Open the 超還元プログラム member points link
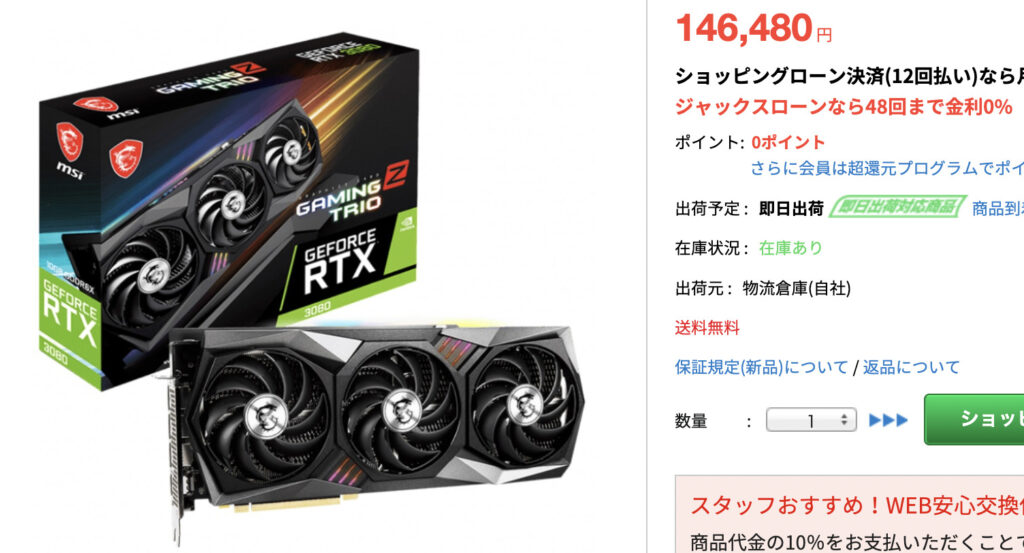The height and width of the screenshot is (553, 1024). tap(887, 168)
